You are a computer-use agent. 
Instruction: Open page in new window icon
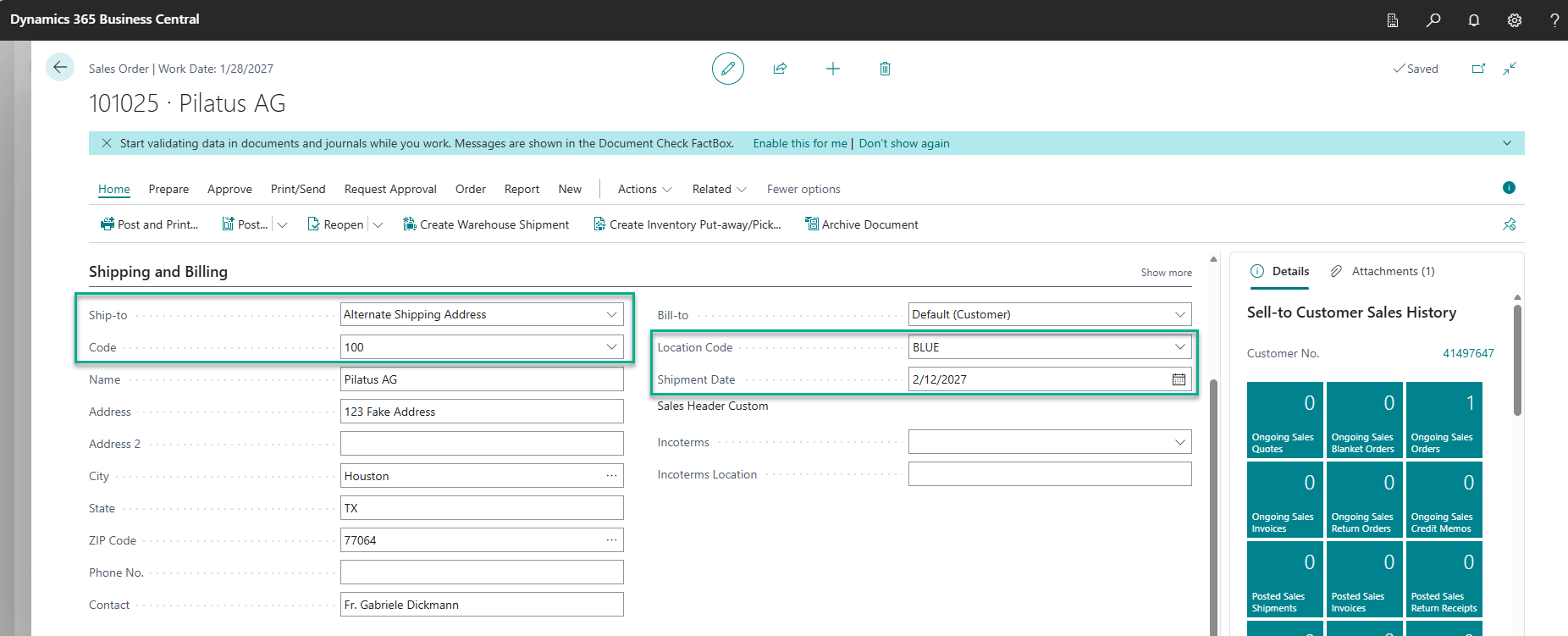pos(1478,69)
